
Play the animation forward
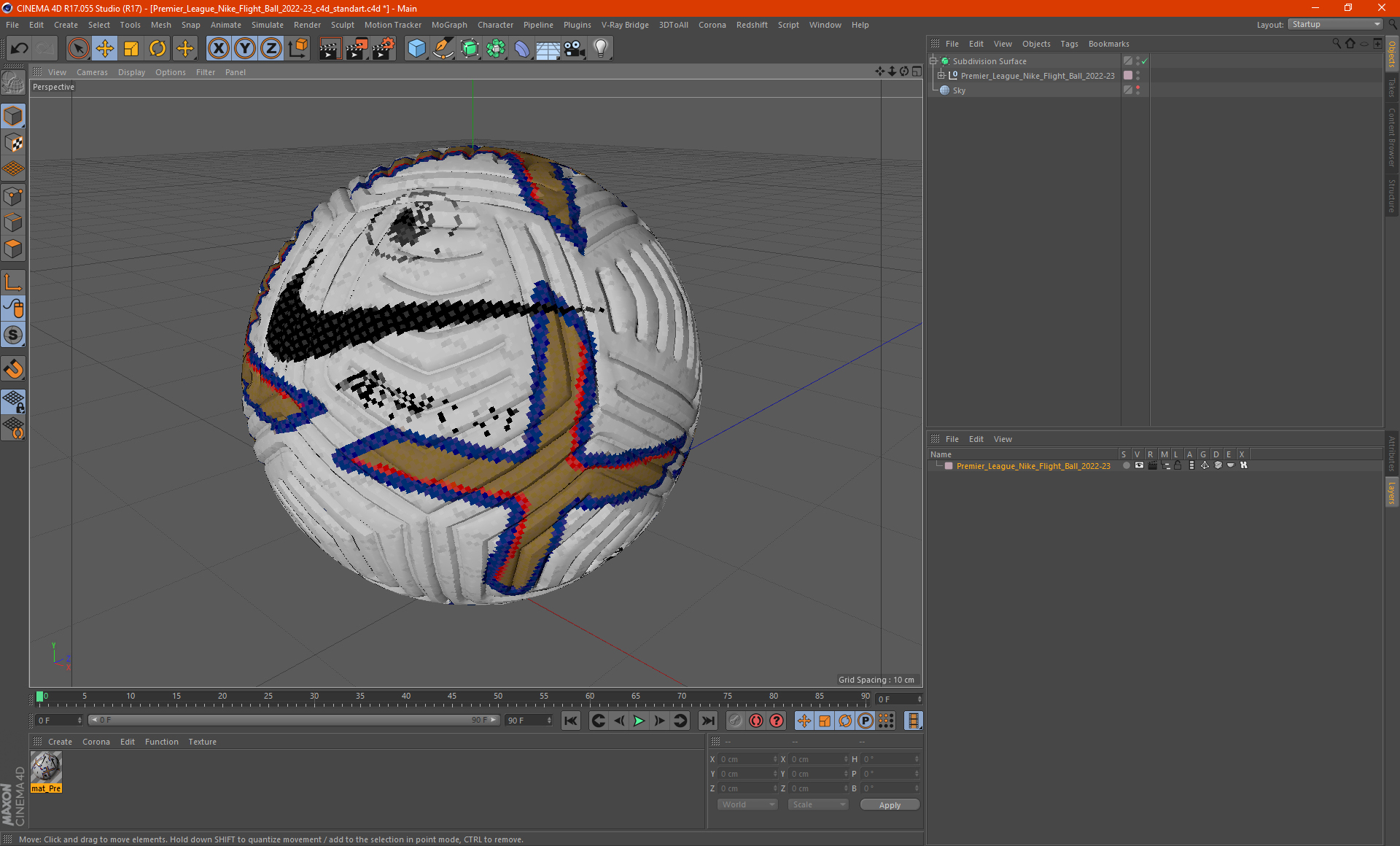[639, 721]
